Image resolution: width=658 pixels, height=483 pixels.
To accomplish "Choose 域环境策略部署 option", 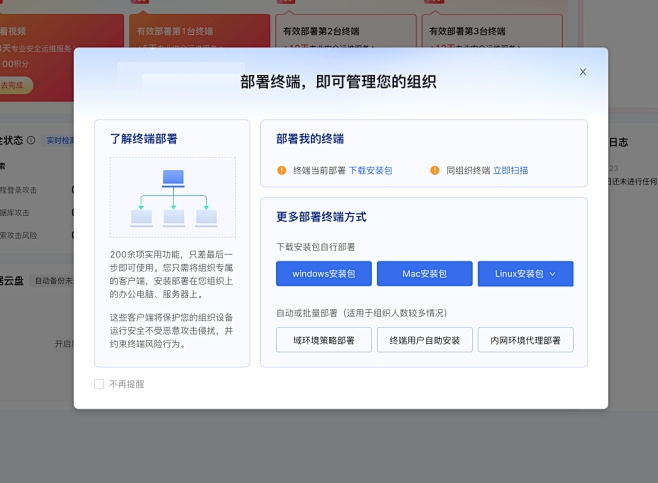I will point(323,340).
